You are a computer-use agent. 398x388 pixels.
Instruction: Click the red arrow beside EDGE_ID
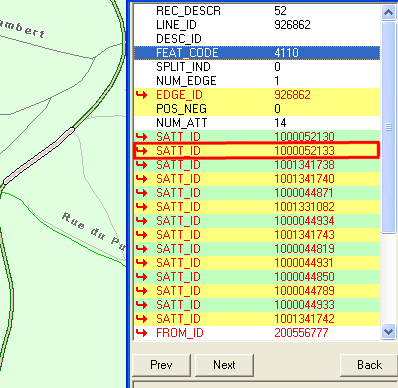click(142, 95)
